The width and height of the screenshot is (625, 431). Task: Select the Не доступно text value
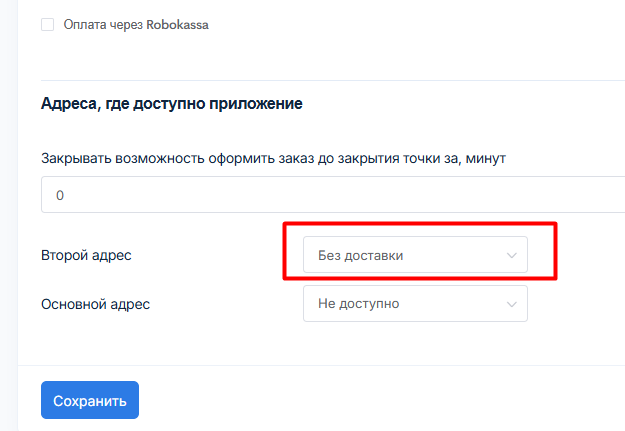click(358, 303)
